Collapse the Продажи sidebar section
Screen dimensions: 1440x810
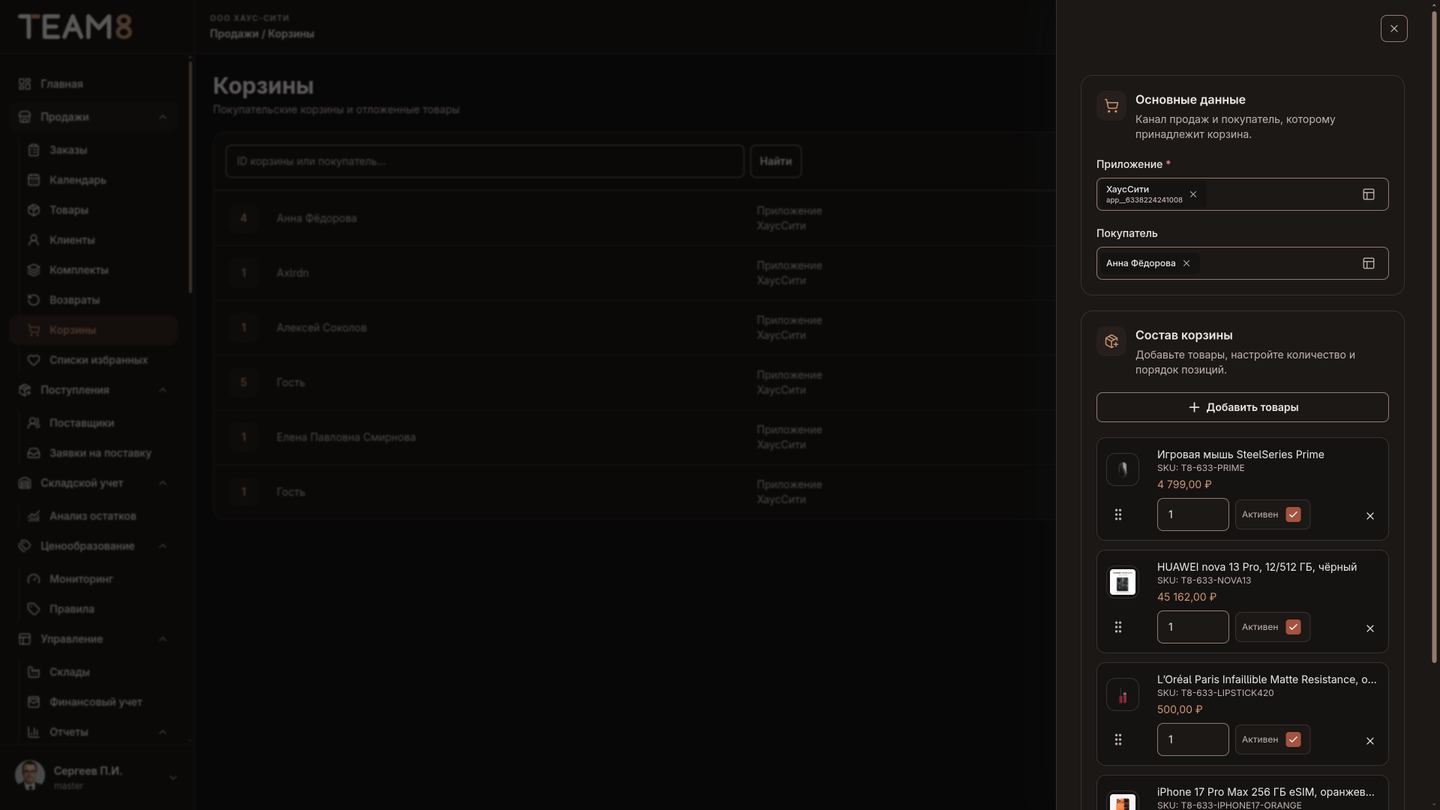pyautogui.click(x=162, y=117)
